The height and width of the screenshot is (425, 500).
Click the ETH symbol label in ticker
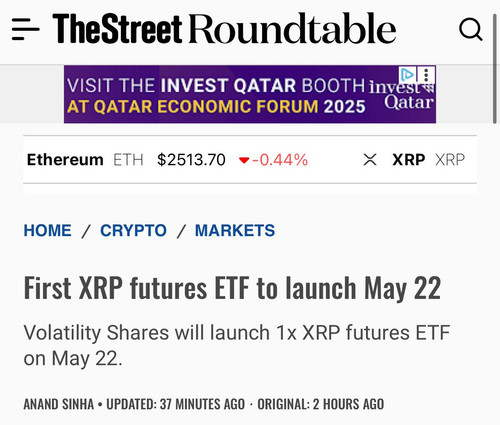point(128,160)
